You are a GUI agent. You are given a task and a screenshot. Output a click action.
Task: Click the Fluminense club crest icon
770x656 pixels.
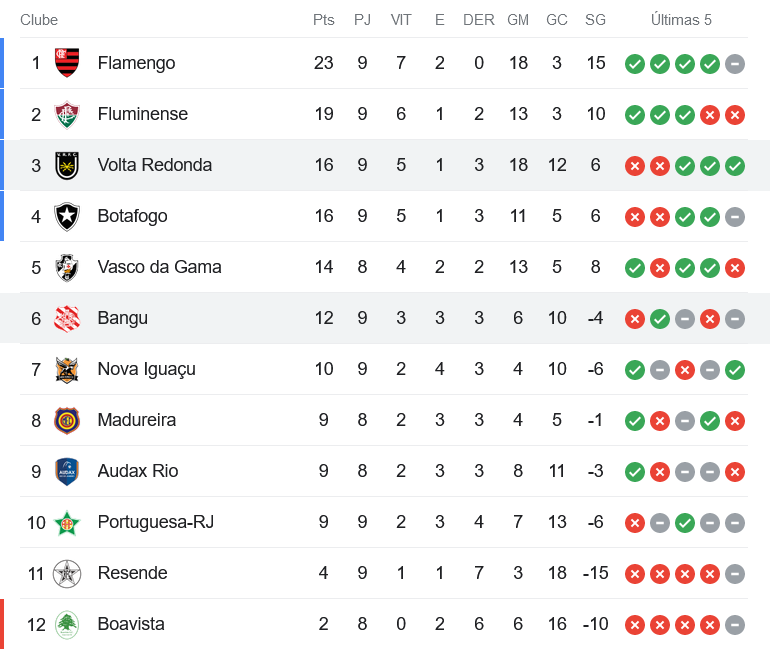pyautogui.click(x=67, y=114)
